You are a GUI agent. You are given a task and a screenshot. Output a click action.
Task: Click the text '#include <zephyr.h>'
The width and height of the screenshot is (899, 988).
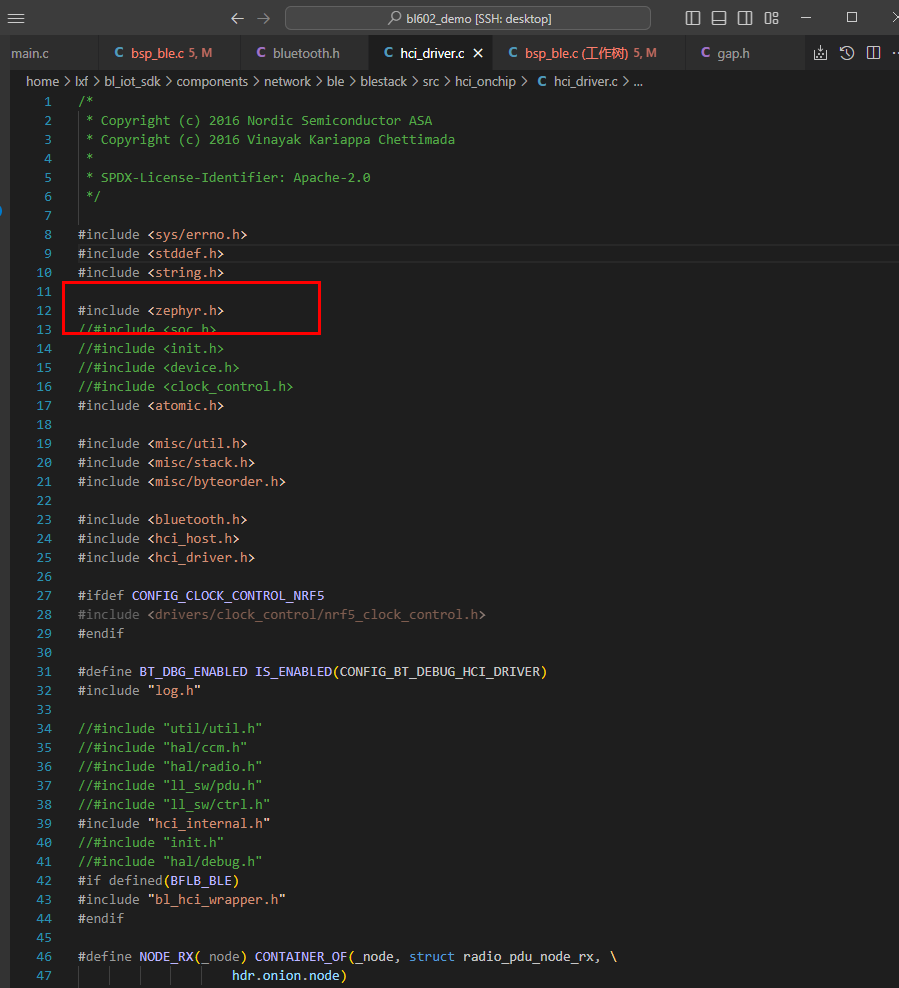coord(151,311)
